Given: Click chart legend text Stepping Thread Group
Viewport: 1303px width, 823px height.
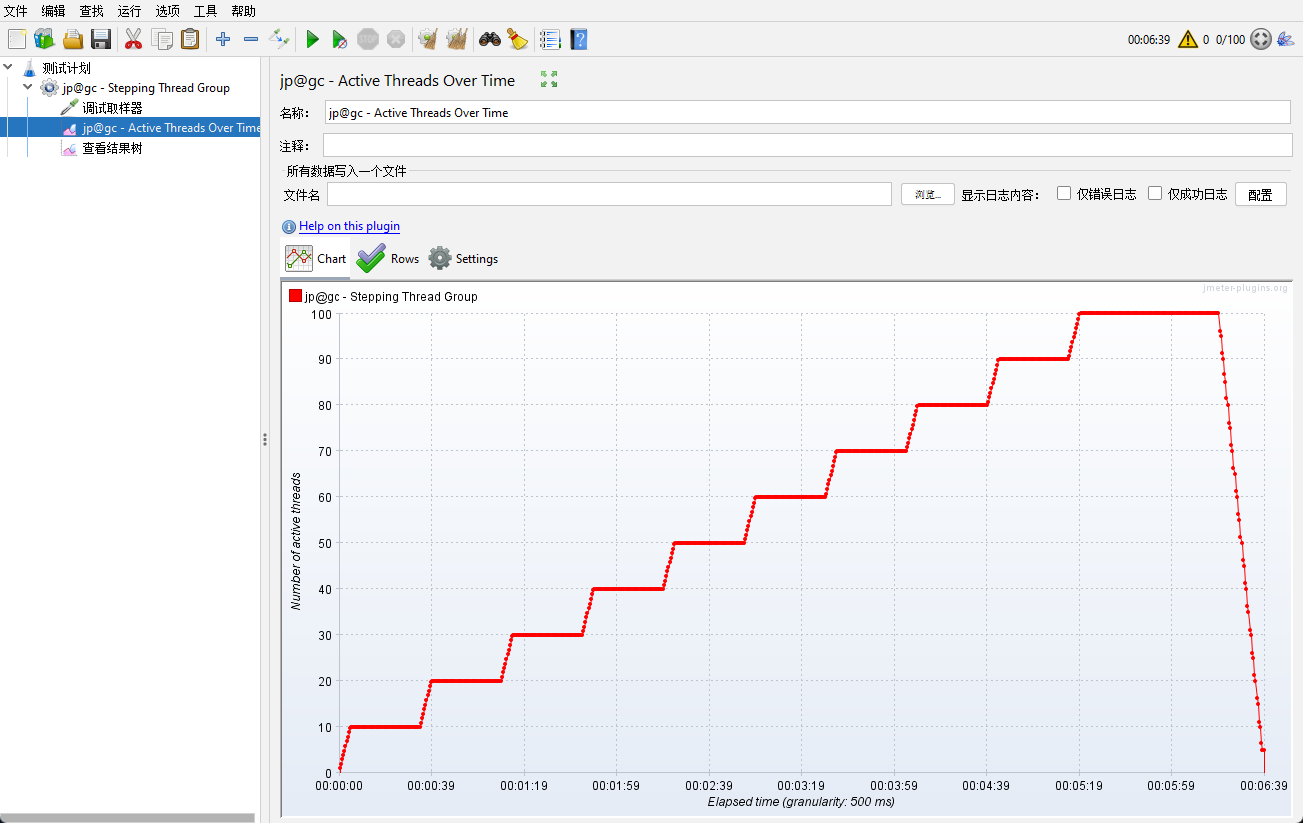Looking at the screenshot, I should point(391,297).
